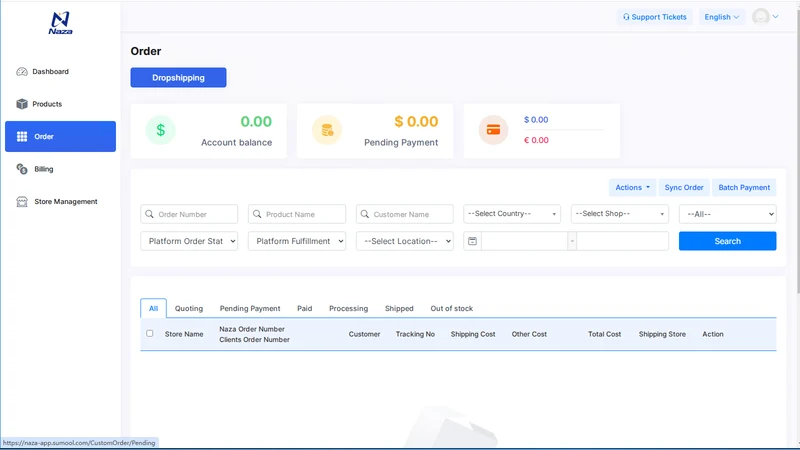Click the blue Search button
This screenshot has height=450, width=800.
728,241
